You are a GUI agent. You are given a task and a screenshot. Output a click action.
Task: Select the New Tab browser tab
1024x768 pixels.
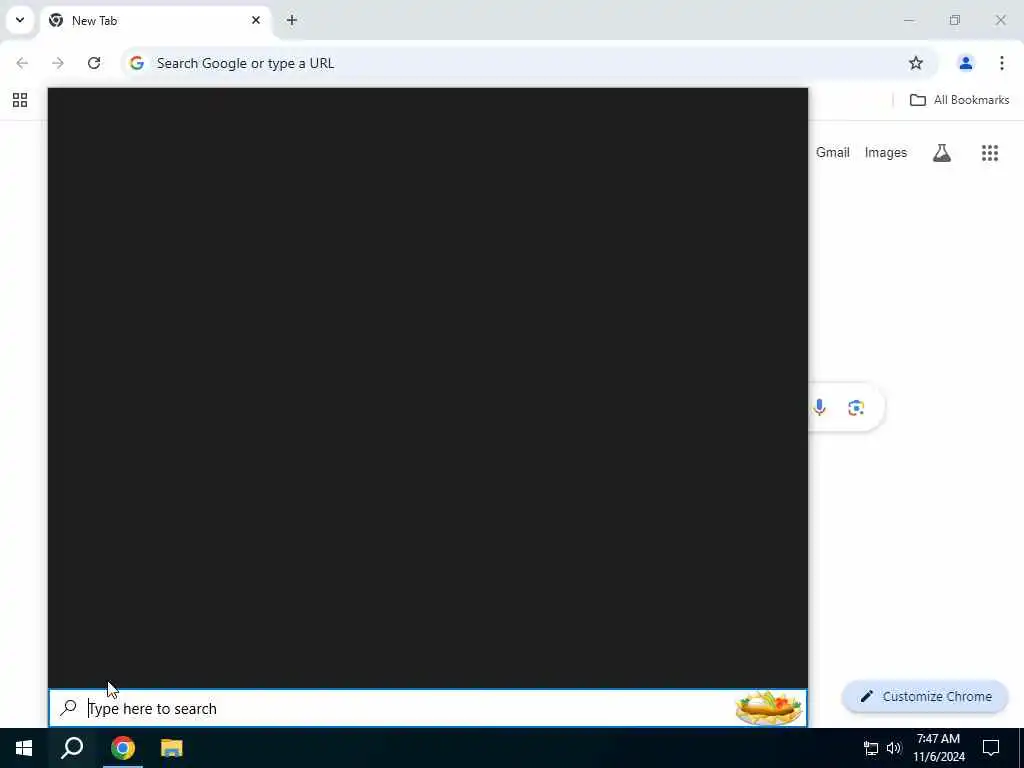point(155,21)
